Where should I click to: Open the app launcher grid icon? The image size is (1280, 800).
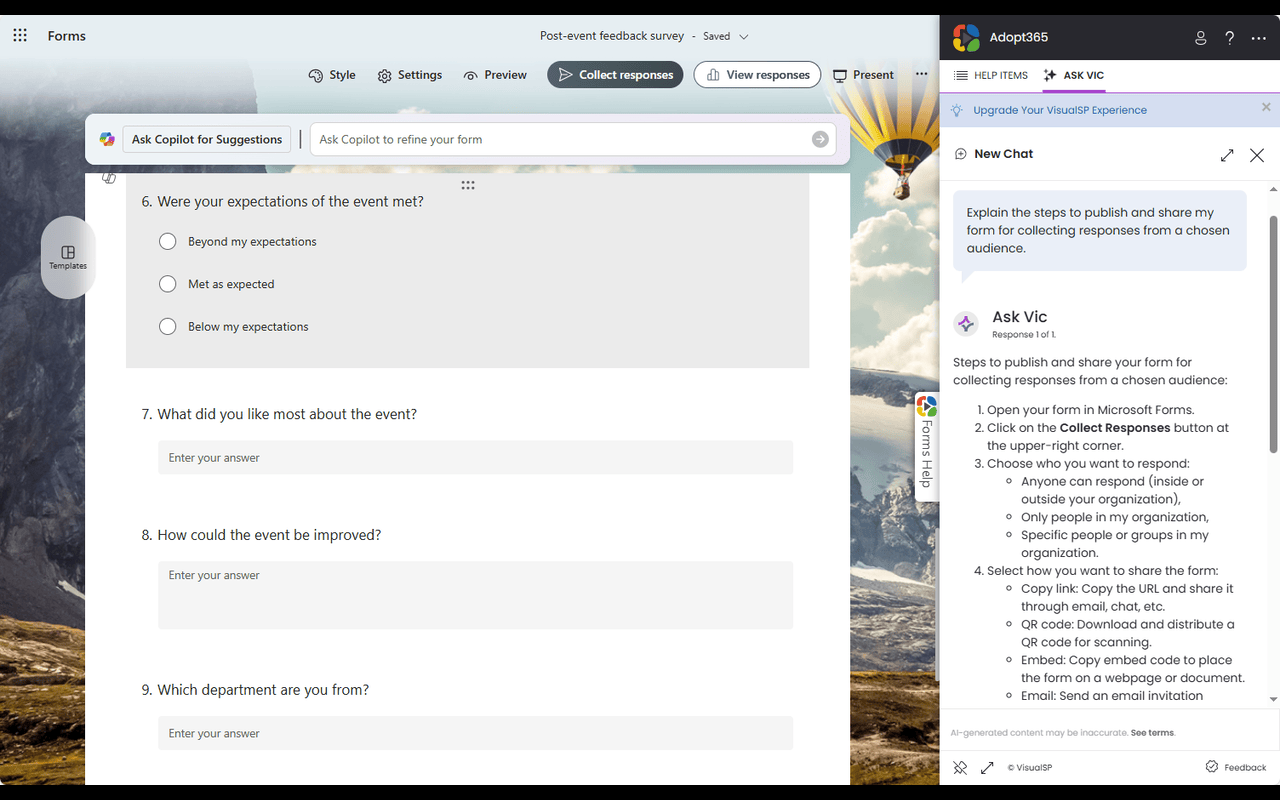[20, 36]
